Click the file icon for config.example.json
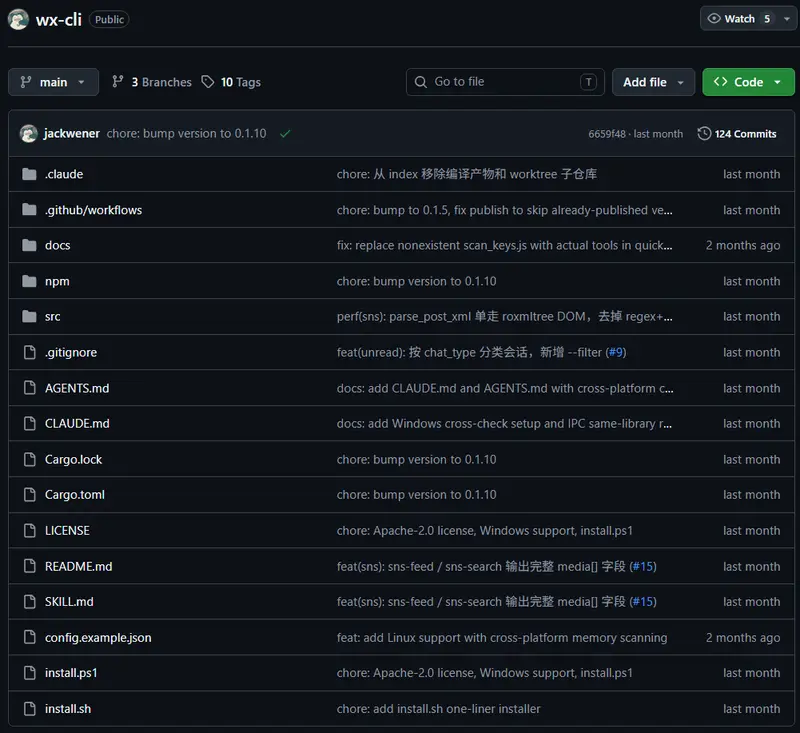This screenshot has width=800, height=733. [30, 638]
